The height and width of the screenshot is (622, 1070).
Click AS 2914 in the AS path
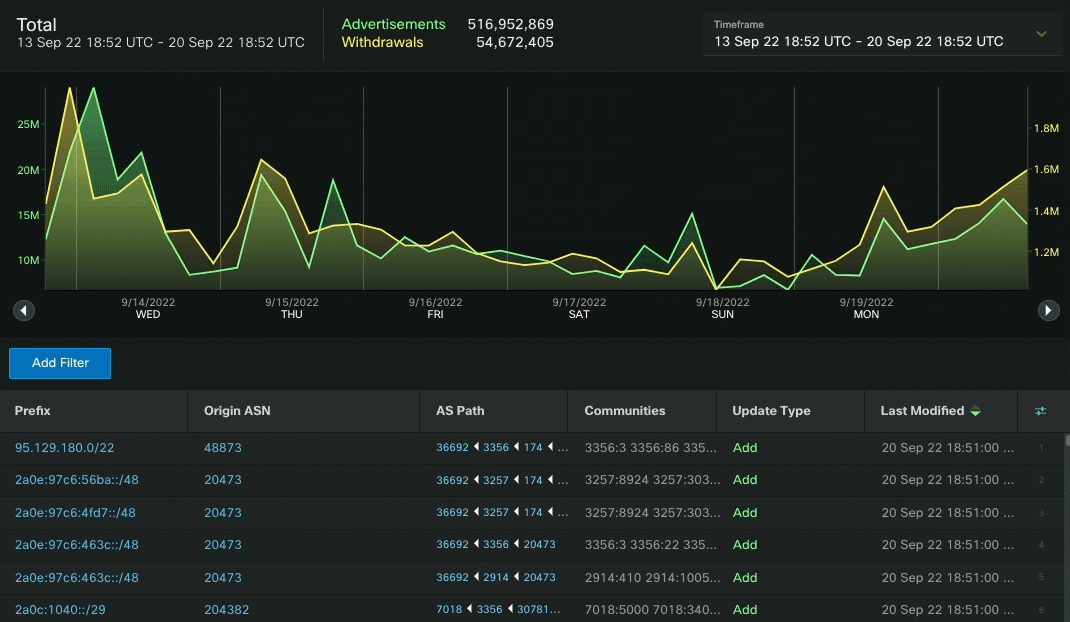pyautogui.click(x=495, y=578)
